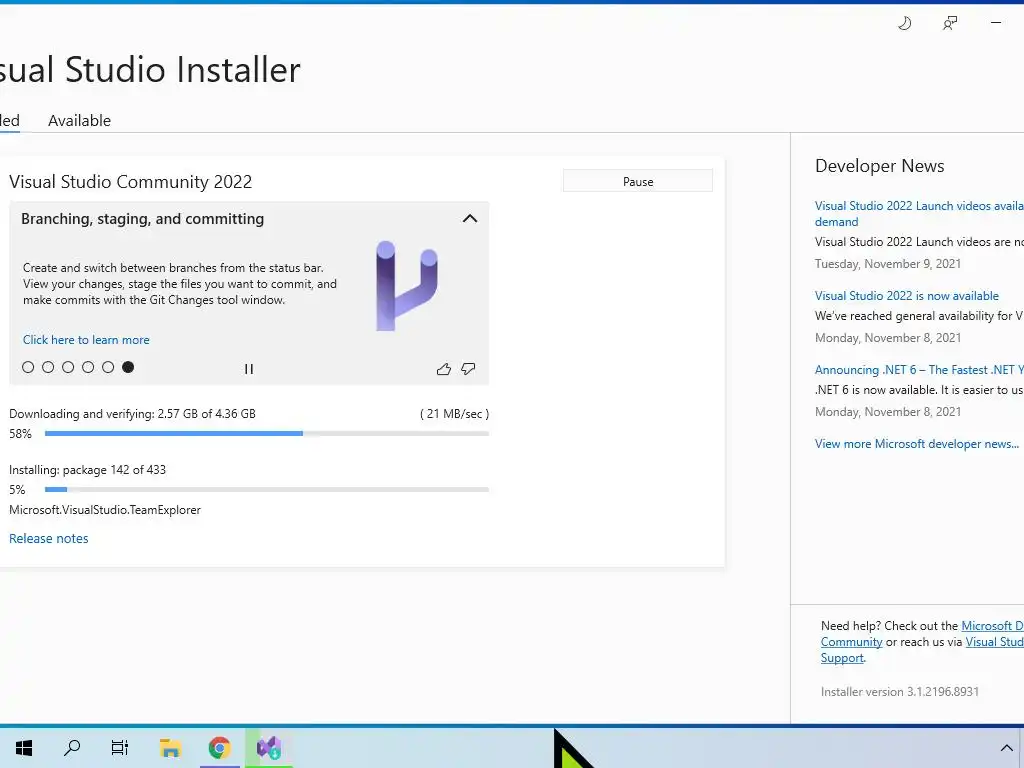Viewport: 1024px width, 768px height.
Task: View more Microsoft developer news
Action: tap(917, 444)
